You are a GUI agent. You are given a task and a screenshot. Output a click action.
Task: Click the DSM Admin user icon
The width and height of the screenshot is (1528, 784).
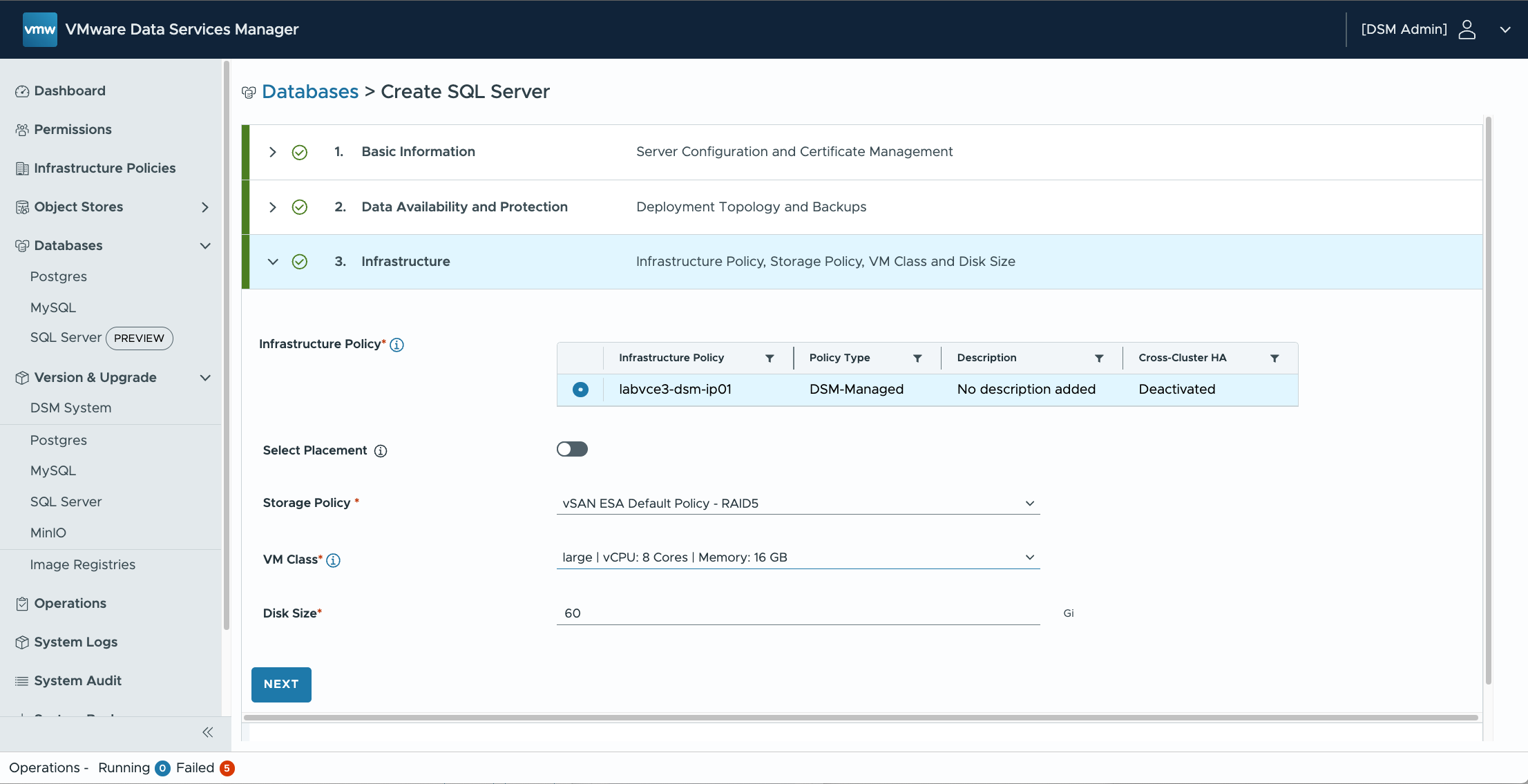pos(1467,29)
